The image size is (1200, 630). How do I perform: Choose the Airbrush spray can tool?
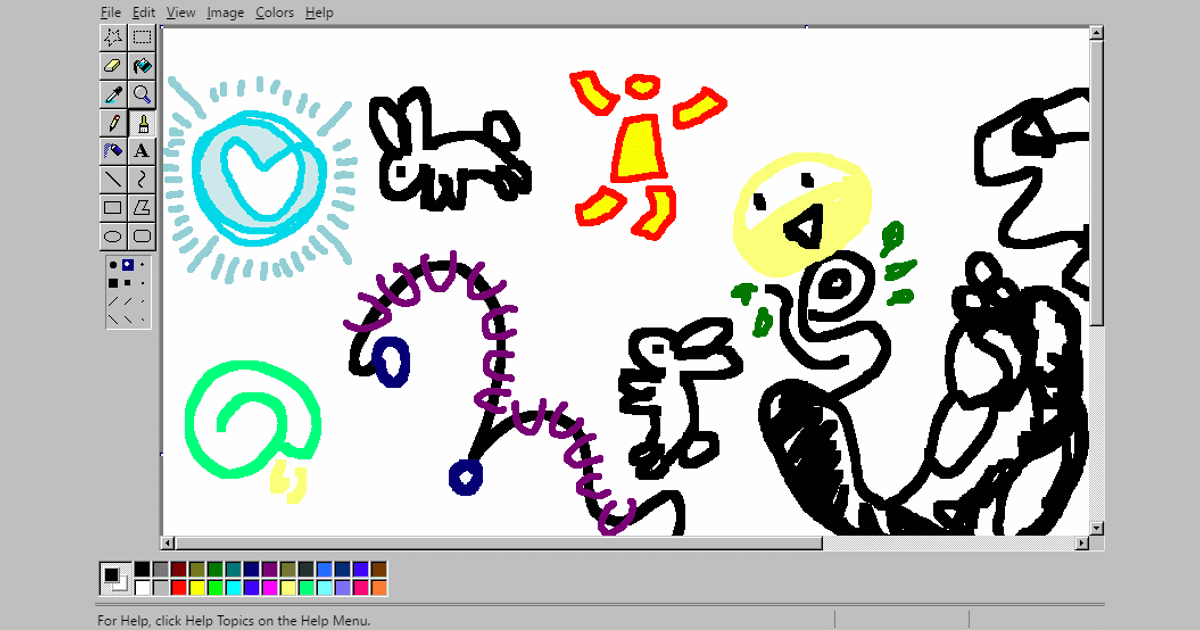[113, 151]
